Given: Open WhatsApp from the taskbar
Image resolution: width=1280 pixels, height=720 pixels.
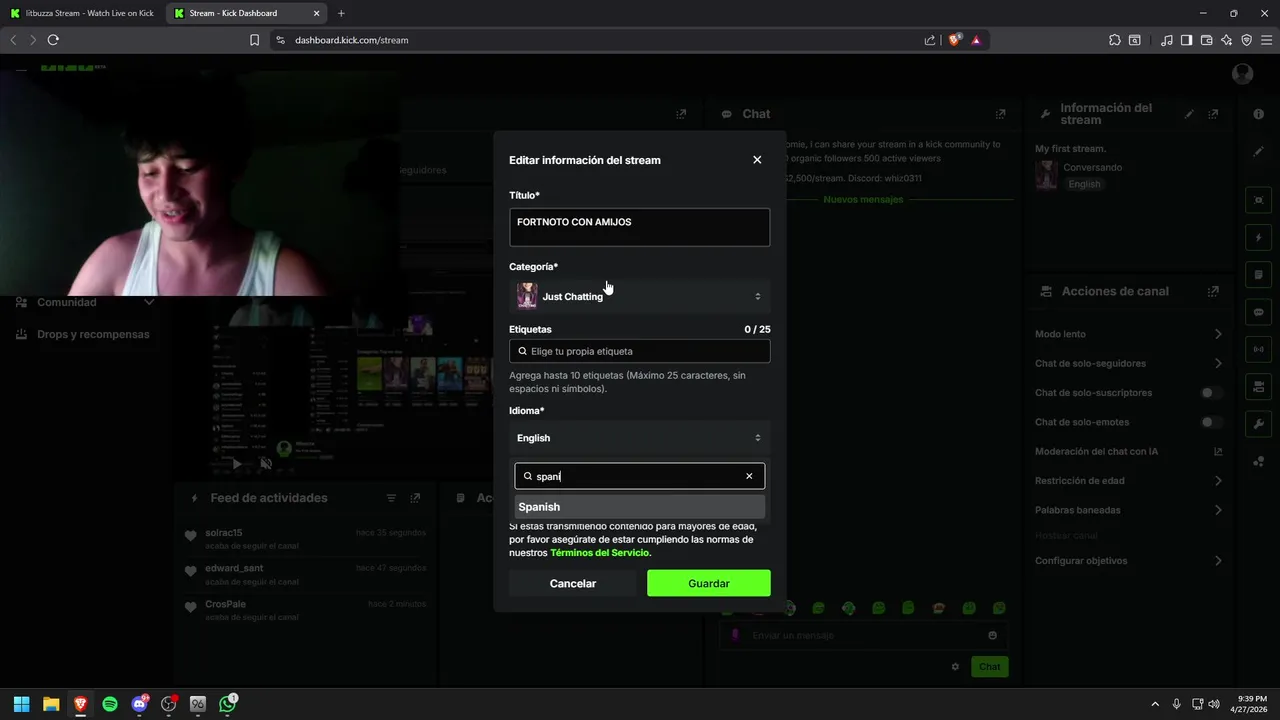Looking at the screenshot, I should click(x=228, y=704).
